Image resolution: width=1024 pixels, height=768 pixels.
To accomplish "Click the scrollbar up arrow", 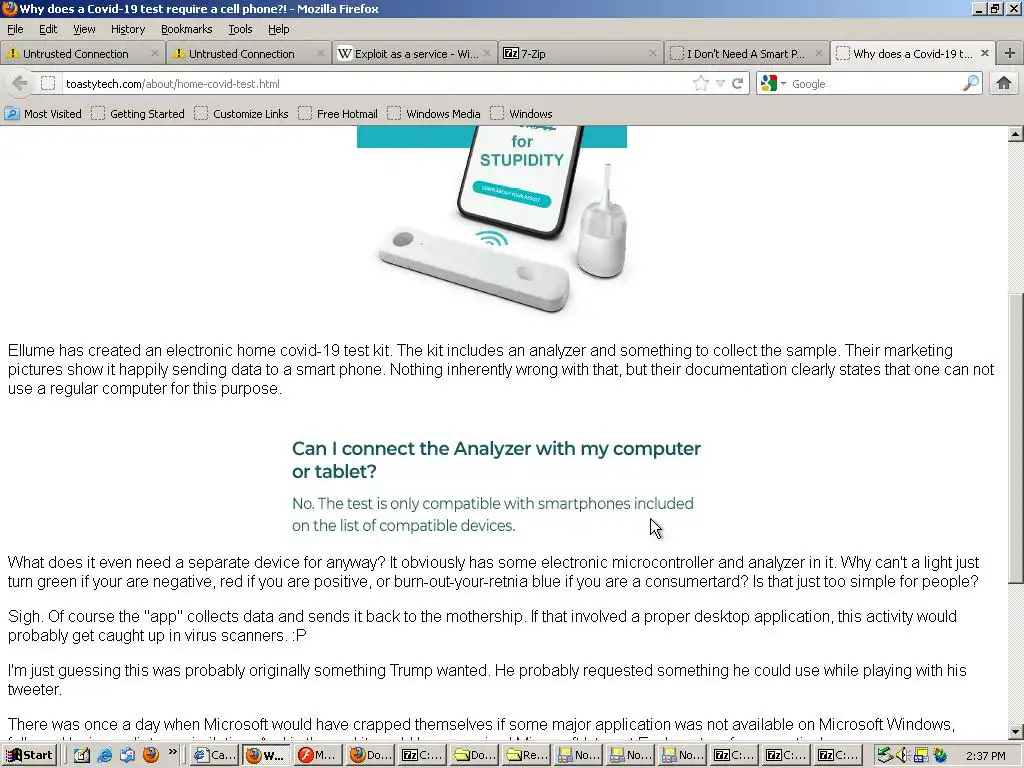I will coord(1016,135).
